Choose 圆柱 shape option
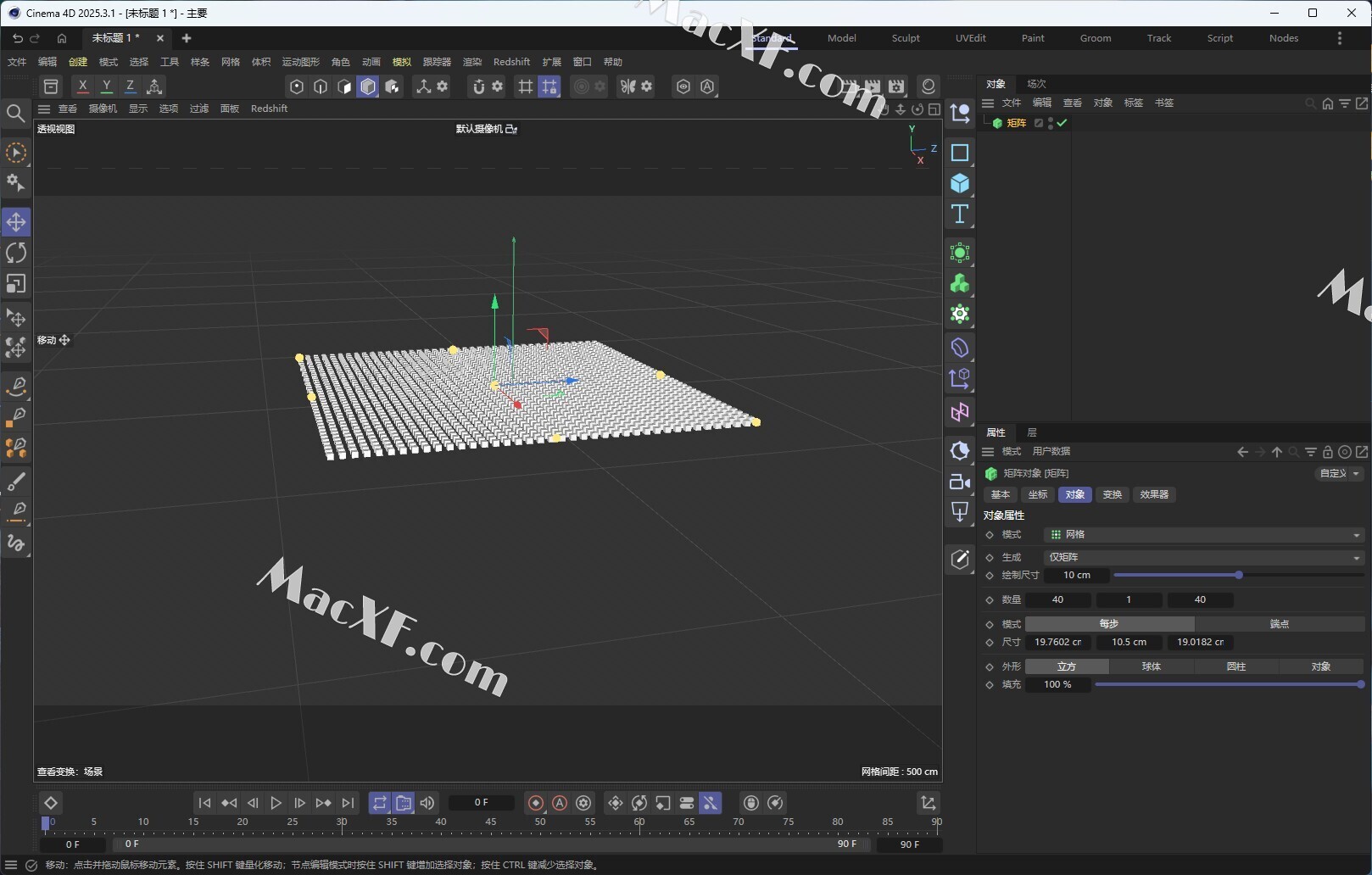Viewport: 1372px width, 875px height. tap(1236, 666)
